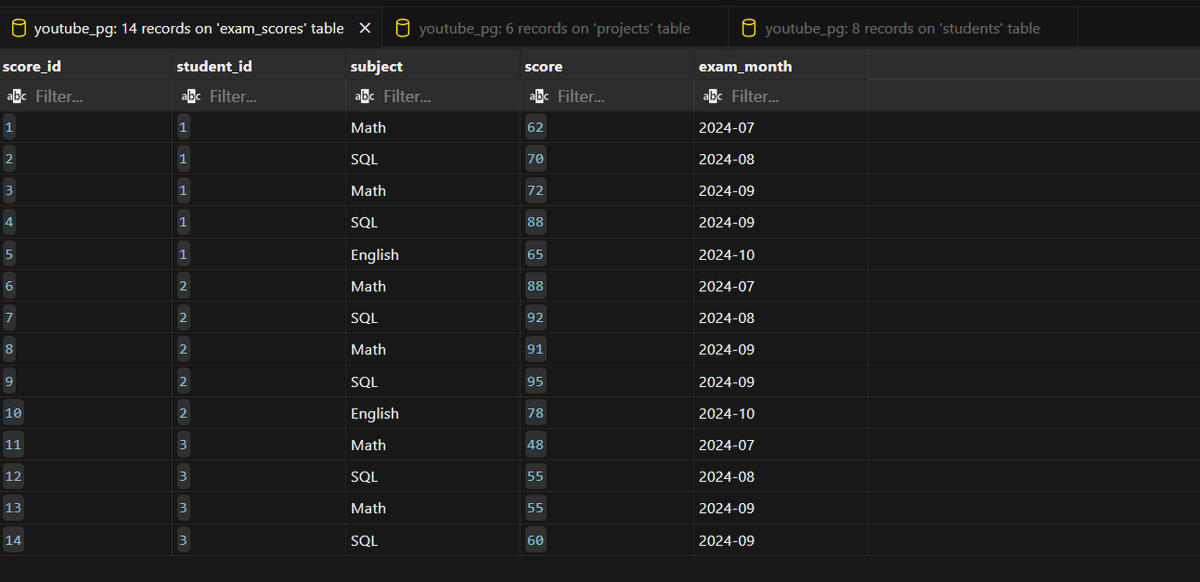Select score_id cell with value 10
1200x582 pixels.
(86, 413)
